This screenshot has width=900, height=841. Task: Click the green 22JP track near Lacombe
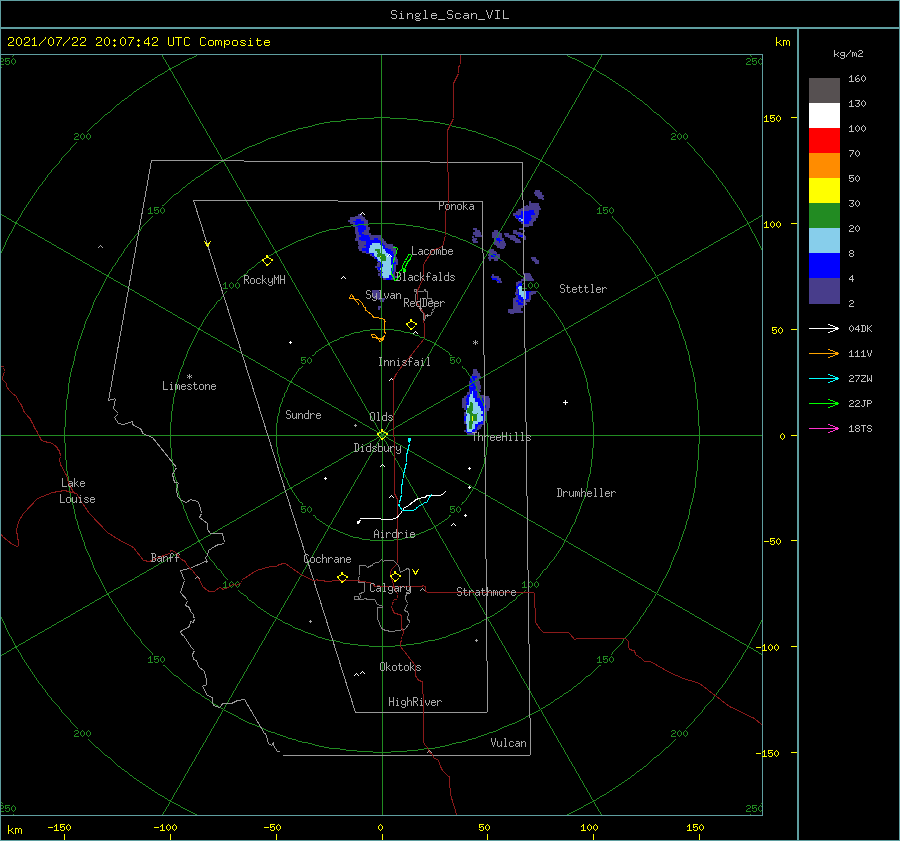tap(406, 262)
